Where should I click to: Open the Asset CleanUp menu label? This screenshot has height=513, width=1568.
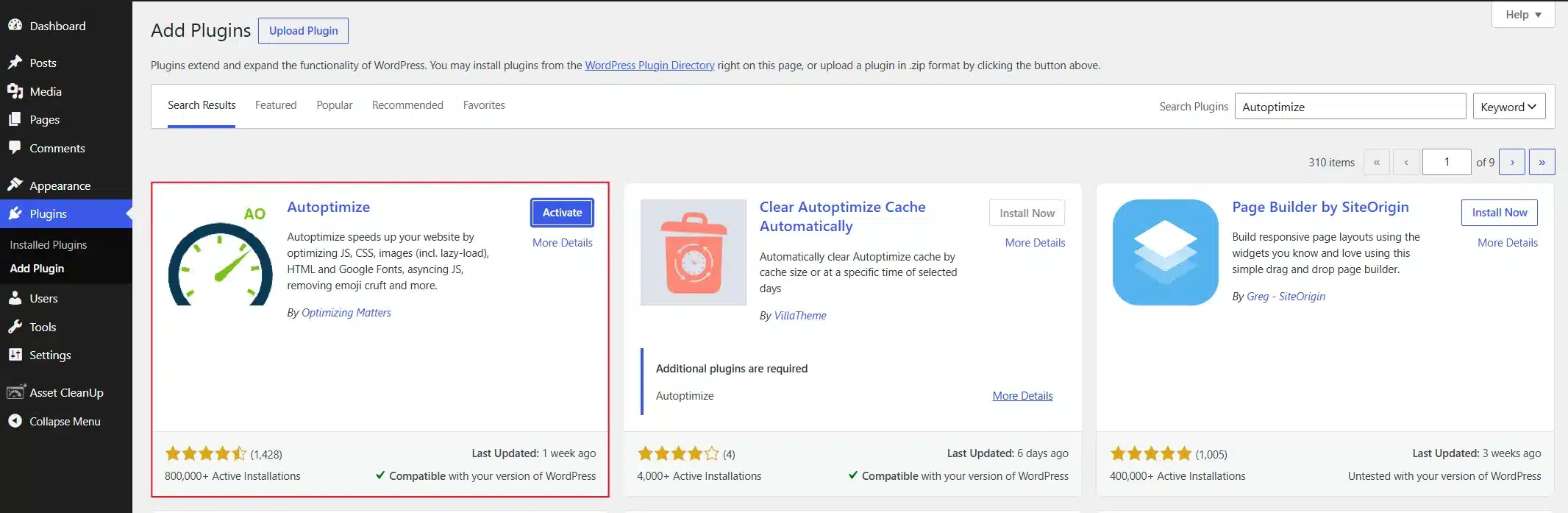(66, 392)
